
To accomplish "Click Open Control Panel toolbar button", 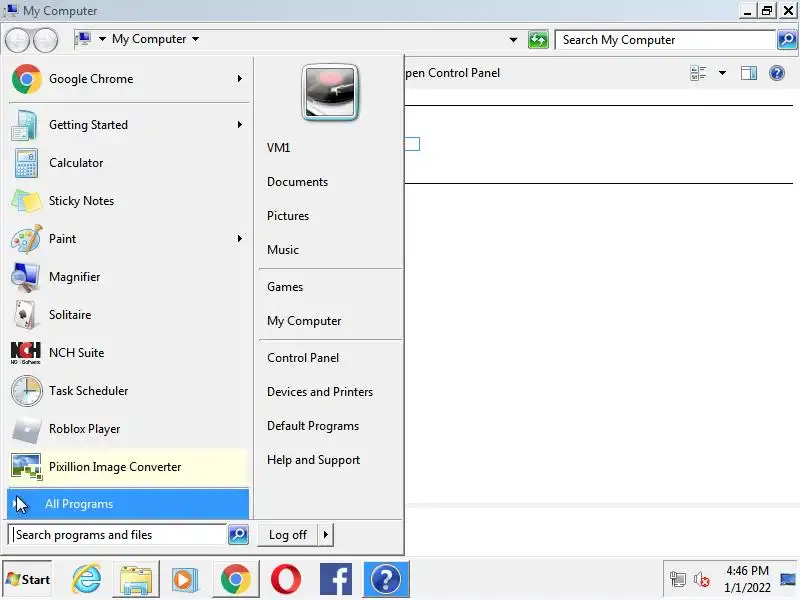I will pos(452,73).
